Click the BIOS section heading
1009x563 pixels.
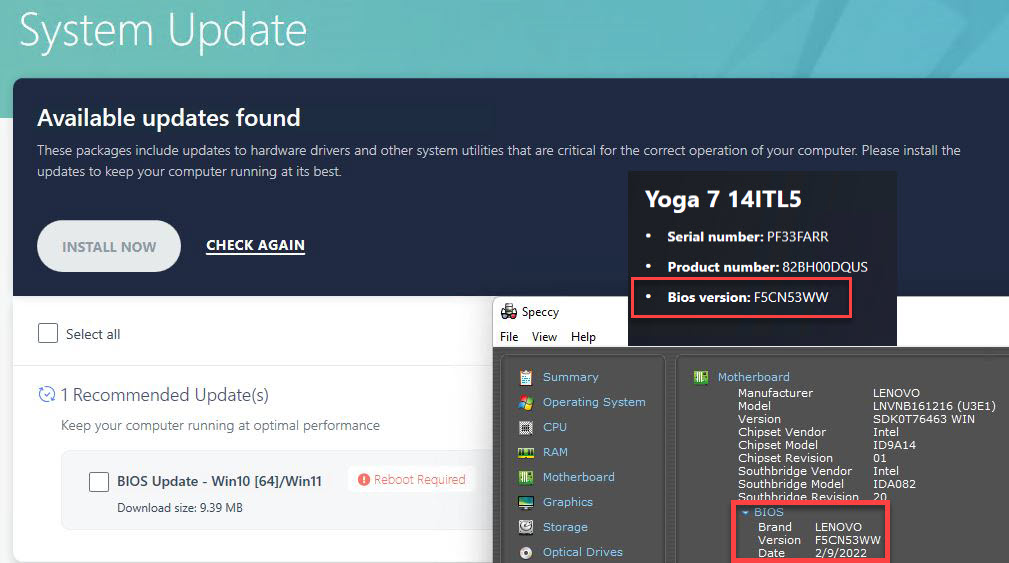(x=769, y=512)
